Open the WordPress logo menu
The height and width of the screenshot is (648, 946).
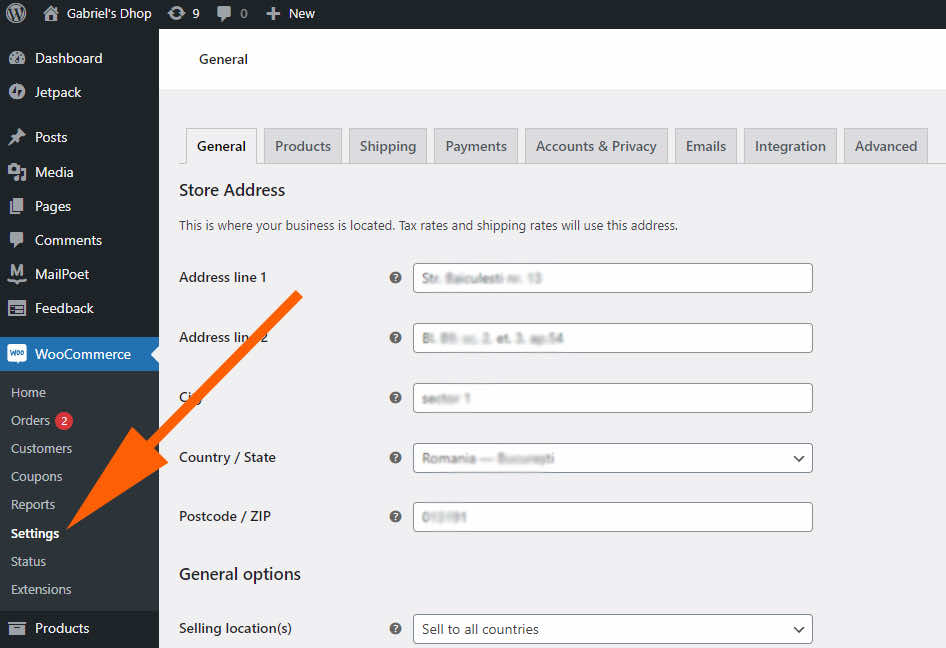coord(16,13)
